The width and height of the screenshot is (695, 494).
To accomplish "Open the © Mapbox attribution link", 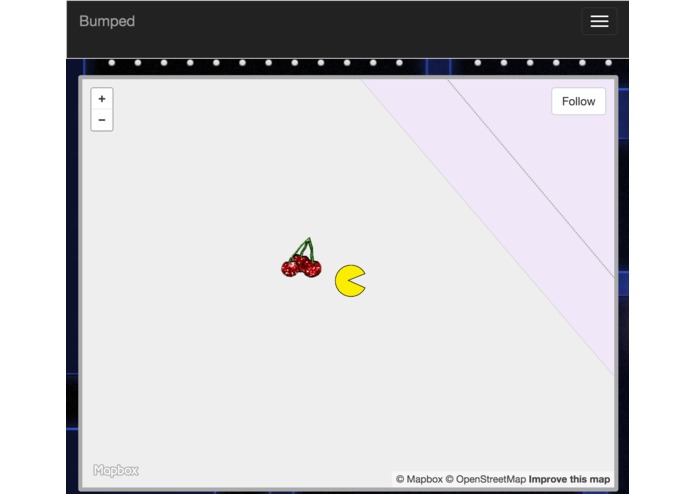I will click(x=419, y=479).
